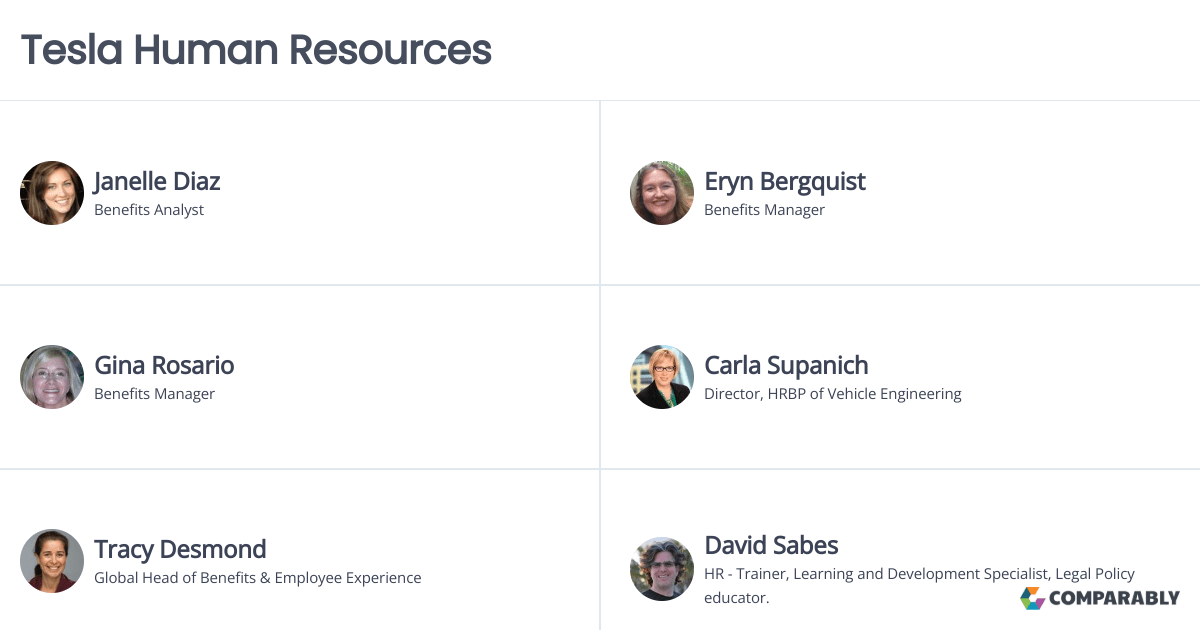
Task: Click Director, HRBP of Vehicle Engineering text
Action: 832,394
